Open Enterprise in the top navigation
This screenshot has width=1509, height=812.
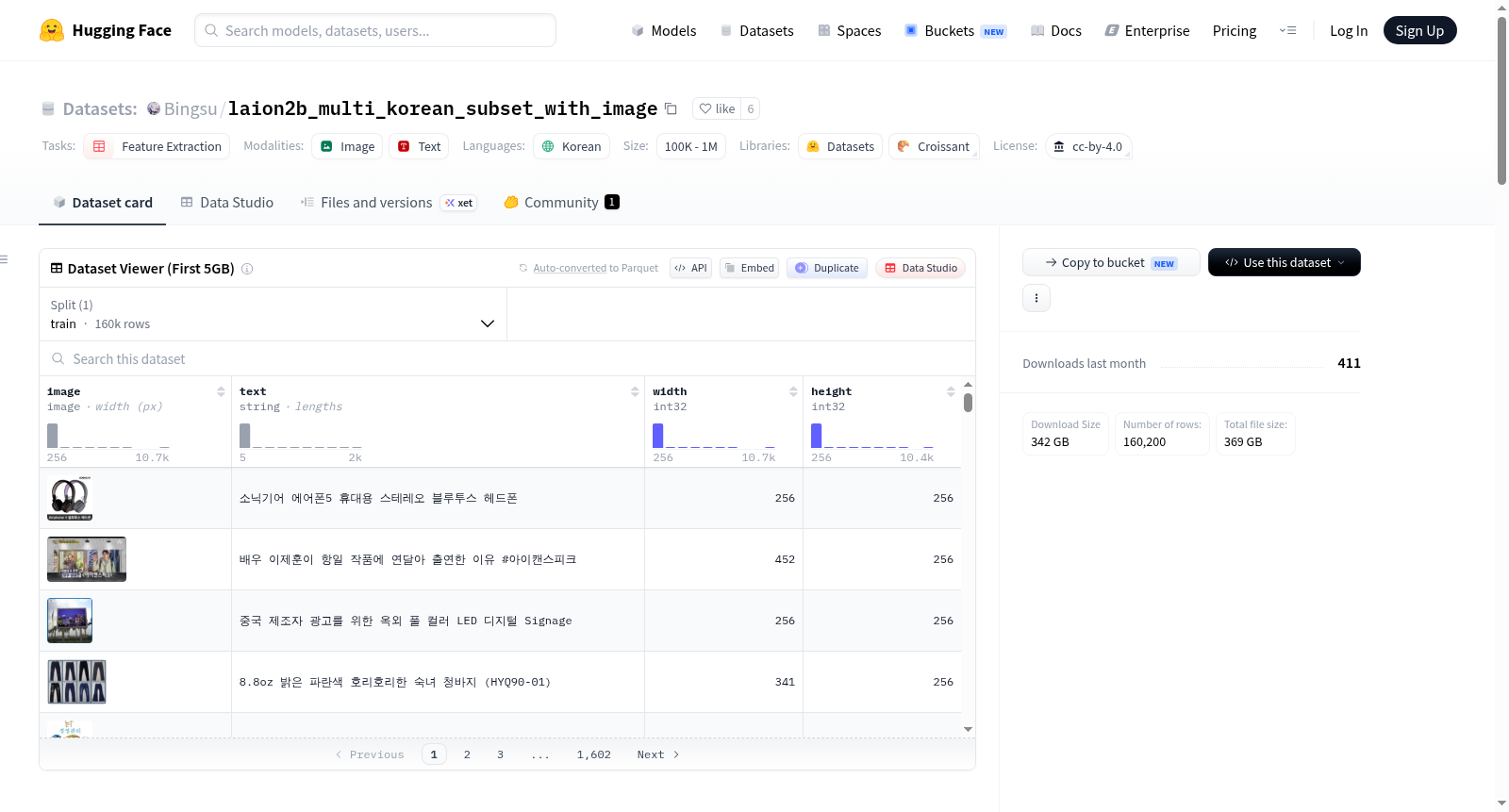coord(1148,30)
